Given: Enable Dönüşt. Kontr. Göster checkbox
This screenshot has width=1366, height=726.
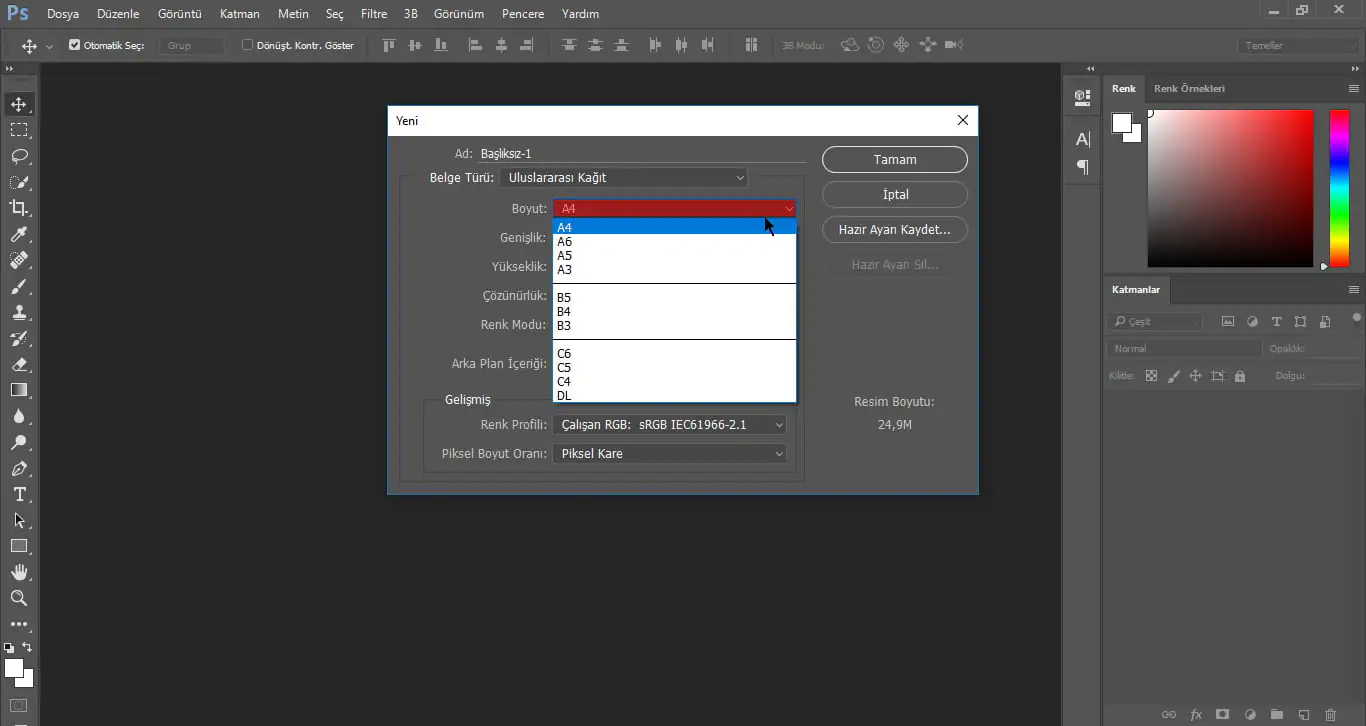Looking at the screenshot, I should tap(248, 45).
